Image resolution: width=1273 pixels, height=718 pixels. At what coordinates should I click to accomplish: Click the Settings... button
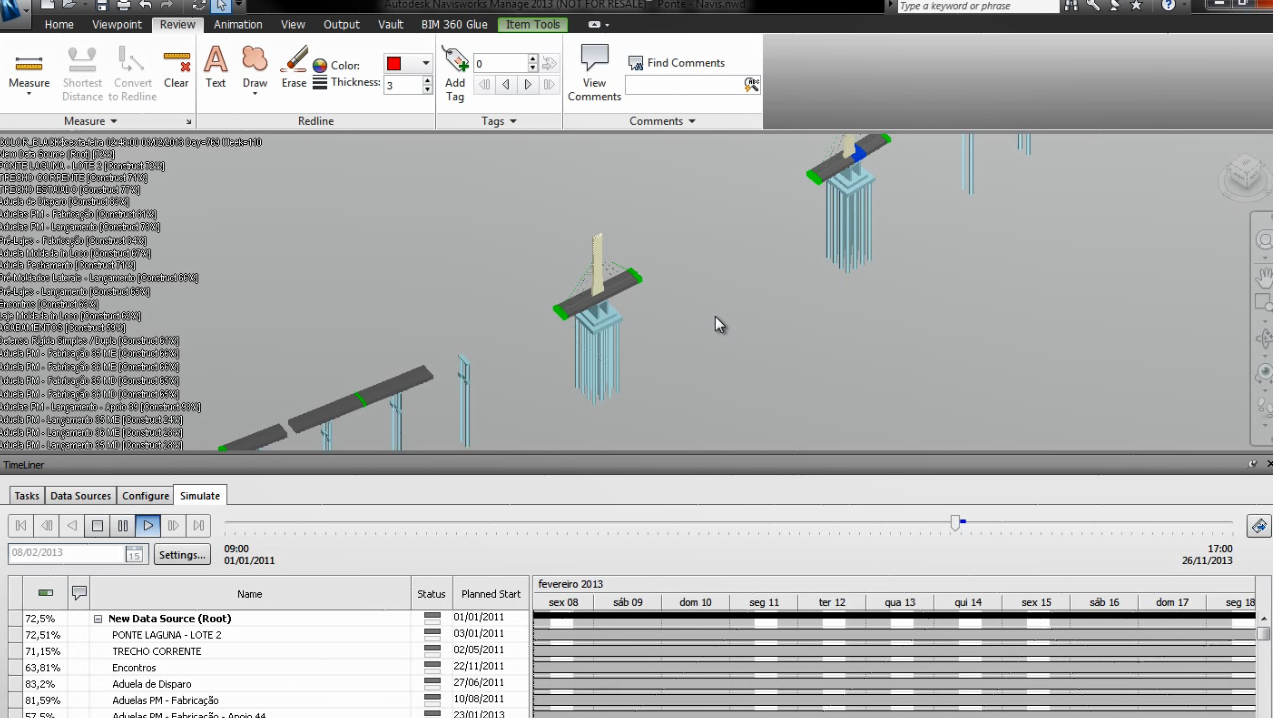click(182, 554)
